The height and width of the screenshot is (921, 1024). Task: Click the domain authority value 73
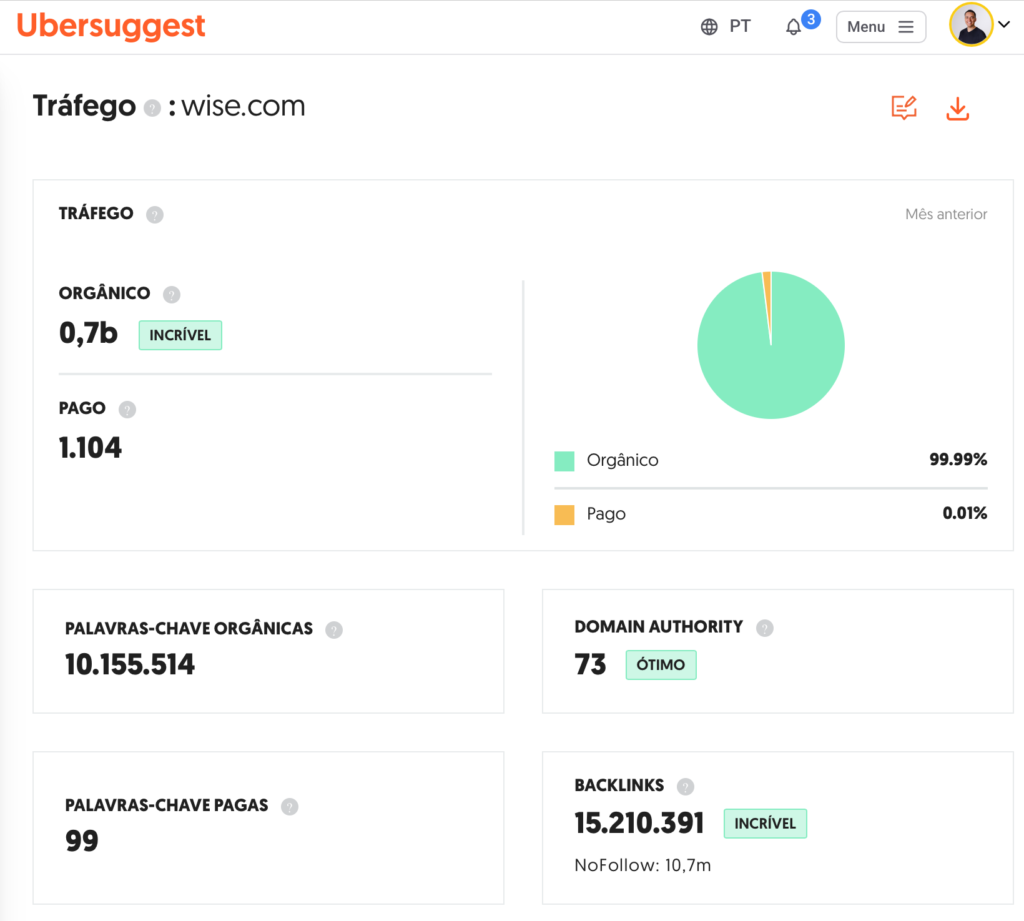tap(590, 665)
